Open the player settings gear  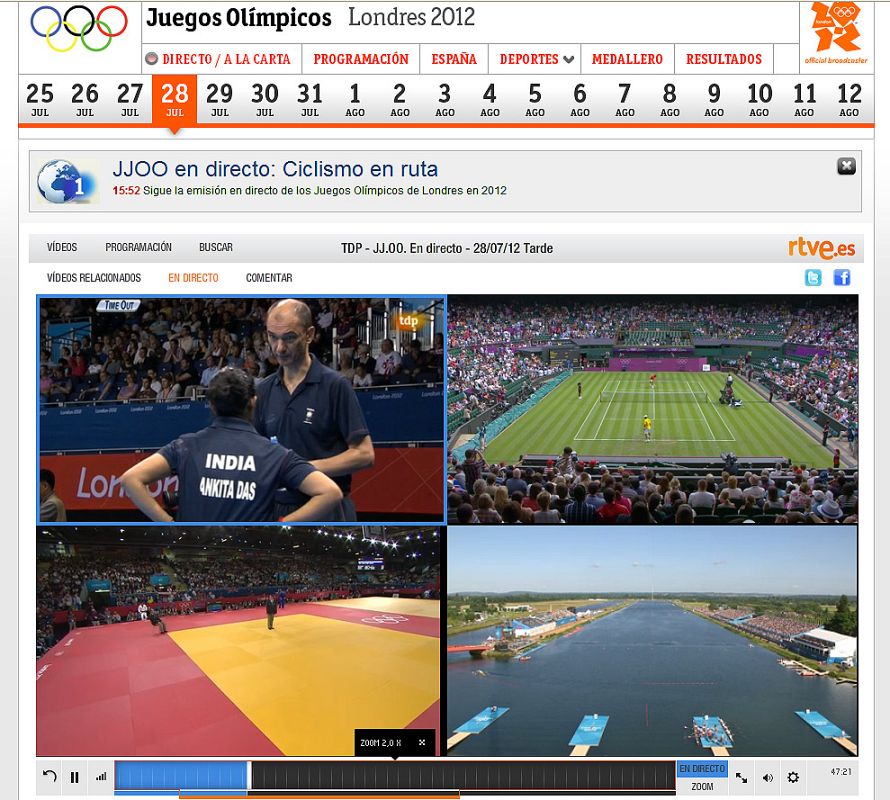(x=793, y=777)
